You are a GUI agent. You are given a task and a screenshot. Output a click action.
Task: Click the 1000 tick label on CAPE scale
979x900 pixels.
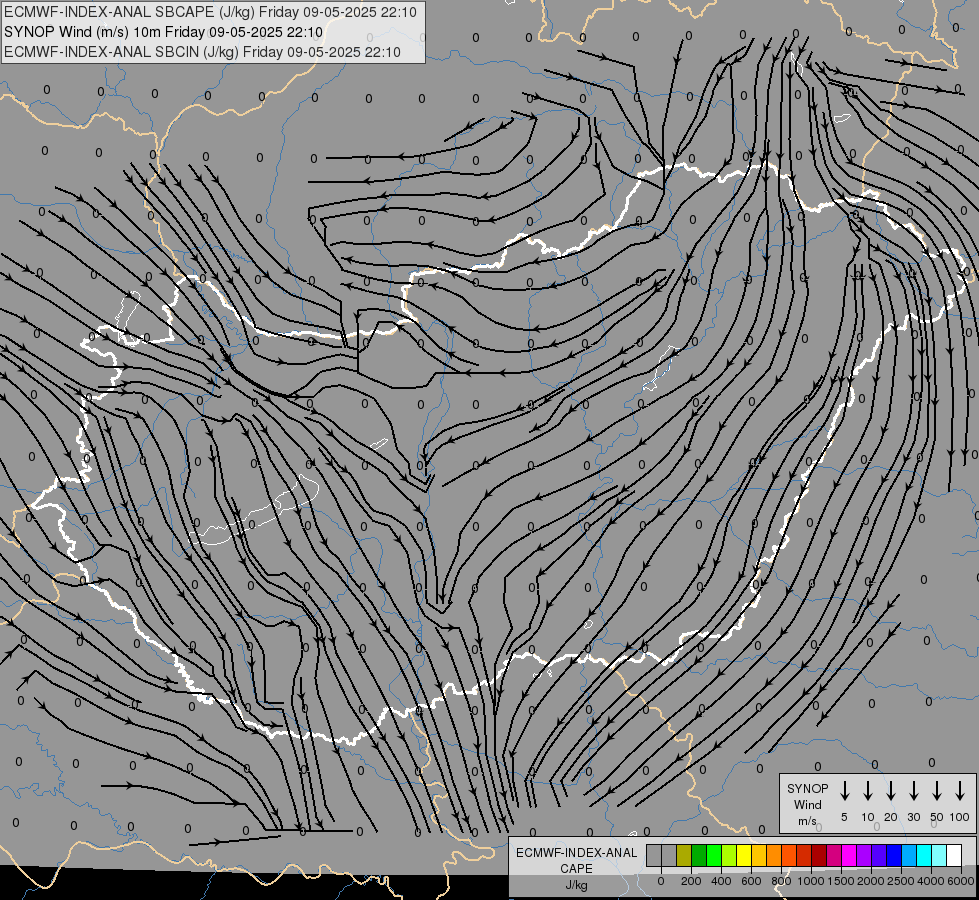[811, 881]
